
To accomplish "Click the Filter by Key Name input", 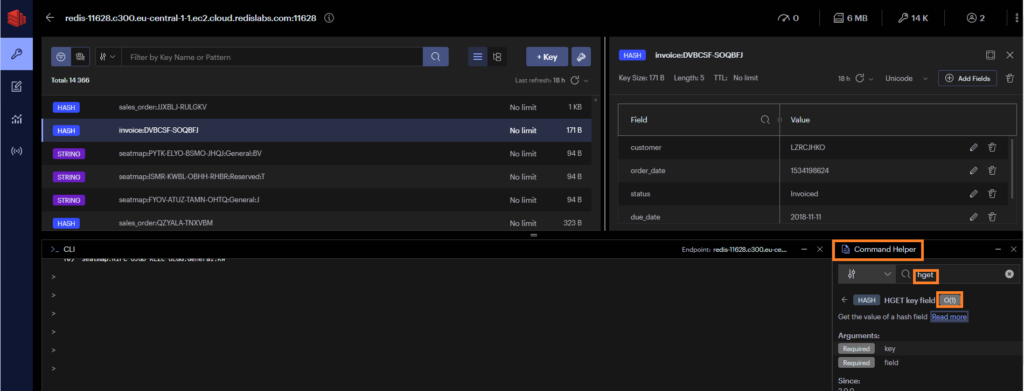I will tap(272, 57).
